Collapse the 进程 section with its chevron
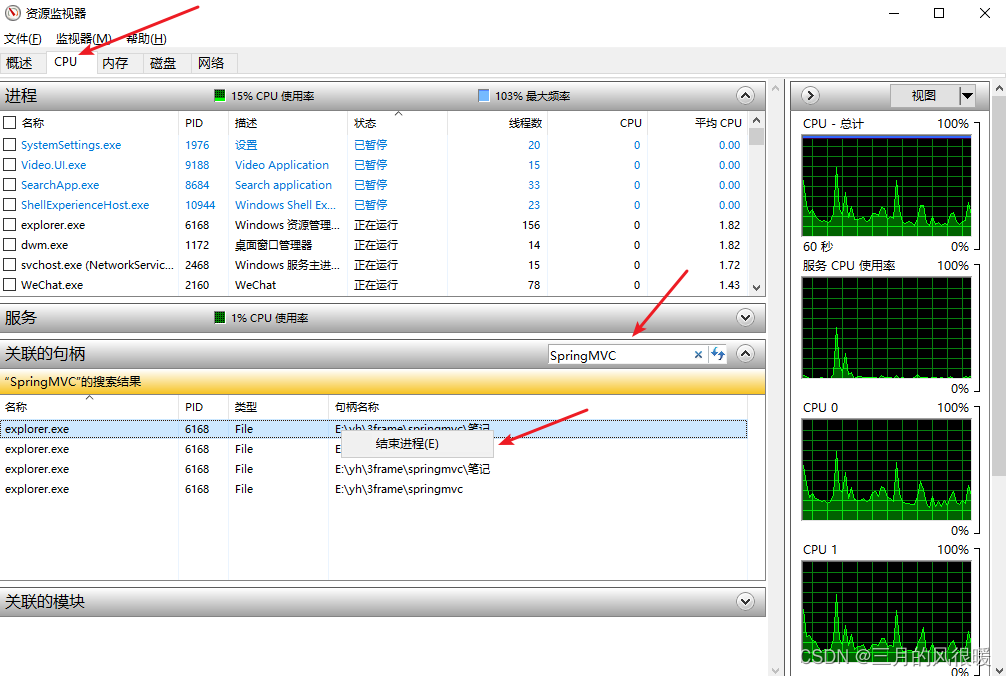 pyautogui.click(x=745, y=96)
